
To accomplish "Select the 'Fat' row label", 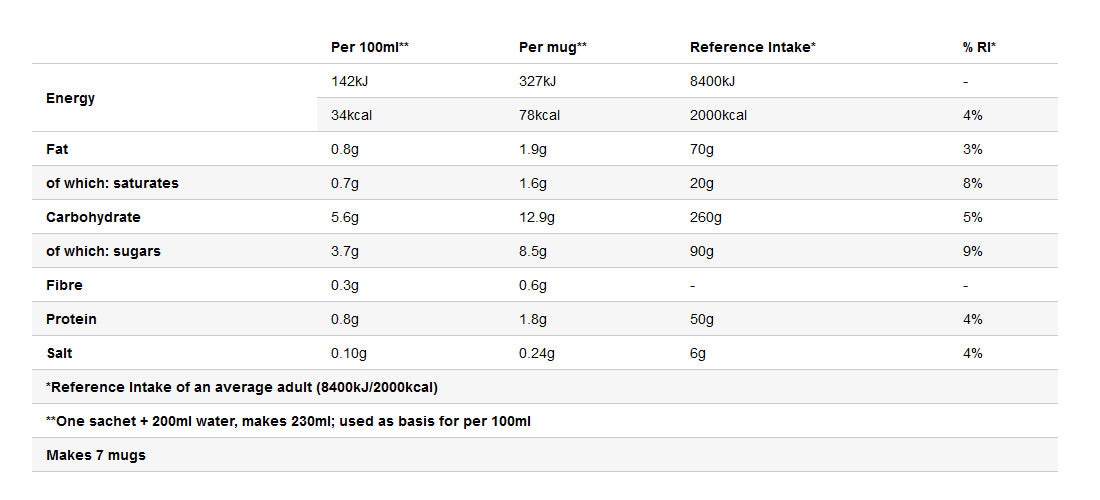I will [x=56, y=149].
